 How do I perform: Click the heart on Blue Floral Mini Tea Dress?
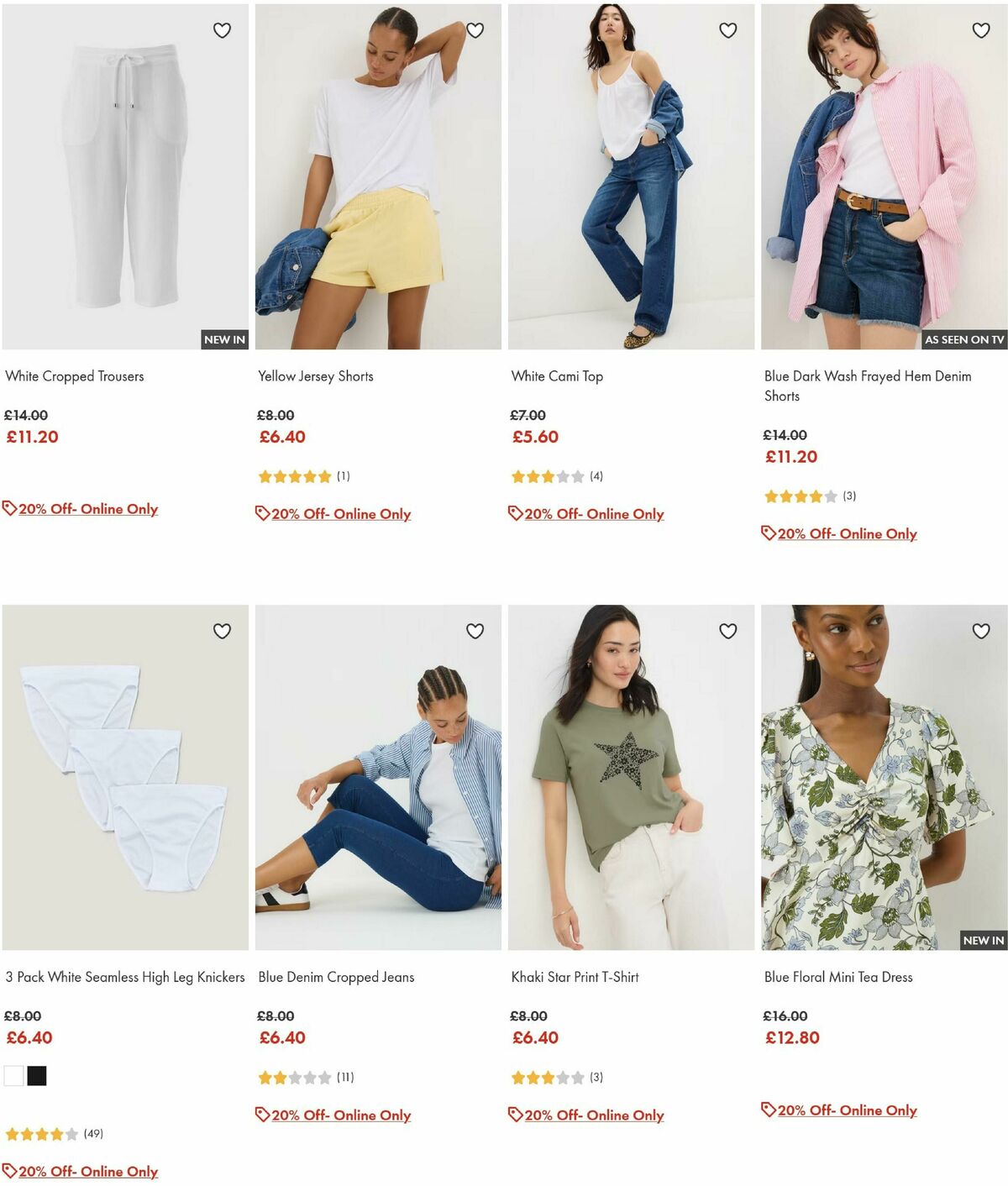(979, 631)
